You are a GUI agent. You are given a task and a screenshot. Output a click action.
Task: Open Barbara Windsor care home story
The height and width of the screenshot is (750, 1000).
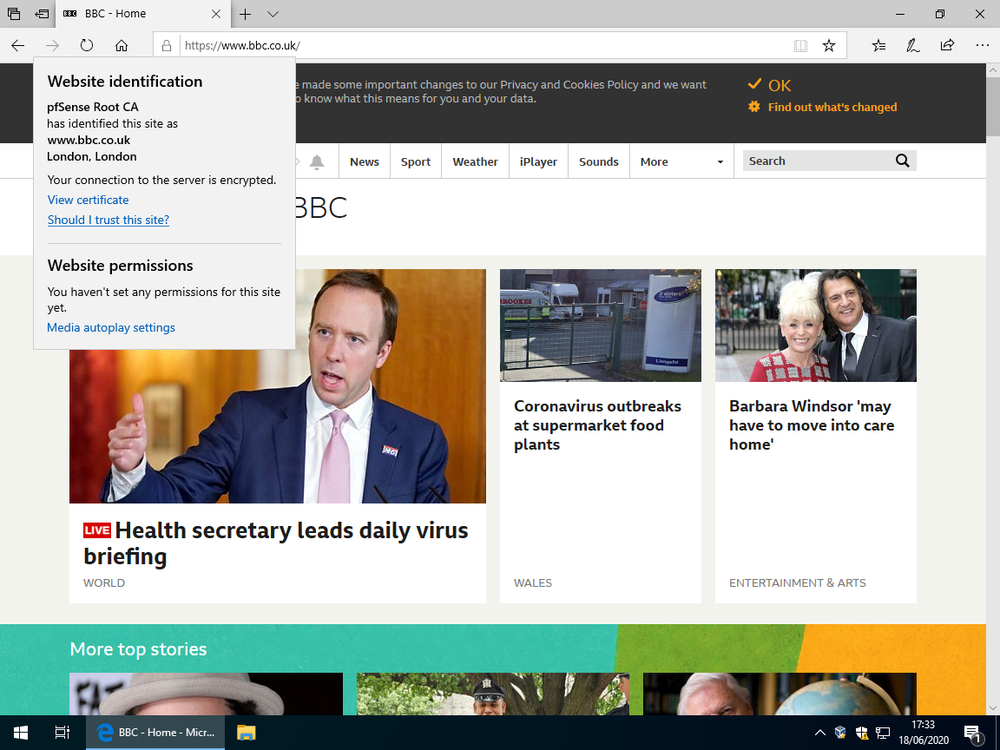click(812, 425)
